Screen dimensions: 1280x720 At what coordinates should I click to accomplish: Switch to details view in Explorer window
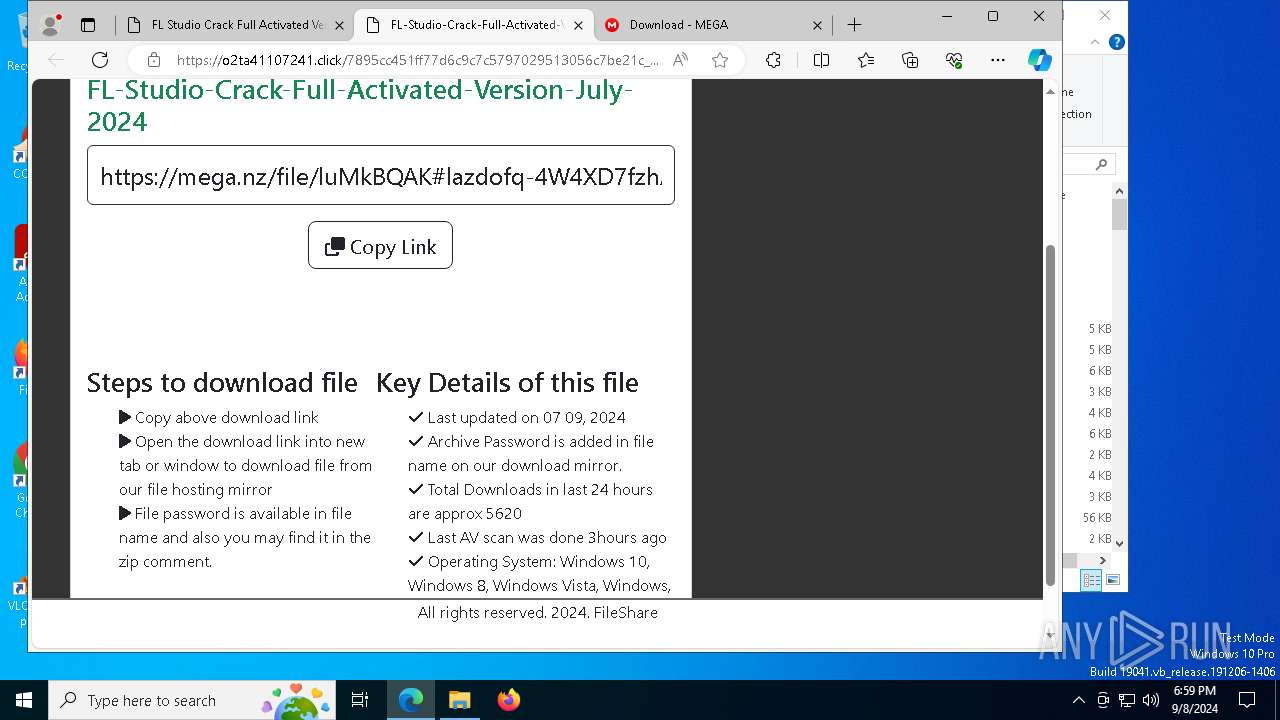1091,580
